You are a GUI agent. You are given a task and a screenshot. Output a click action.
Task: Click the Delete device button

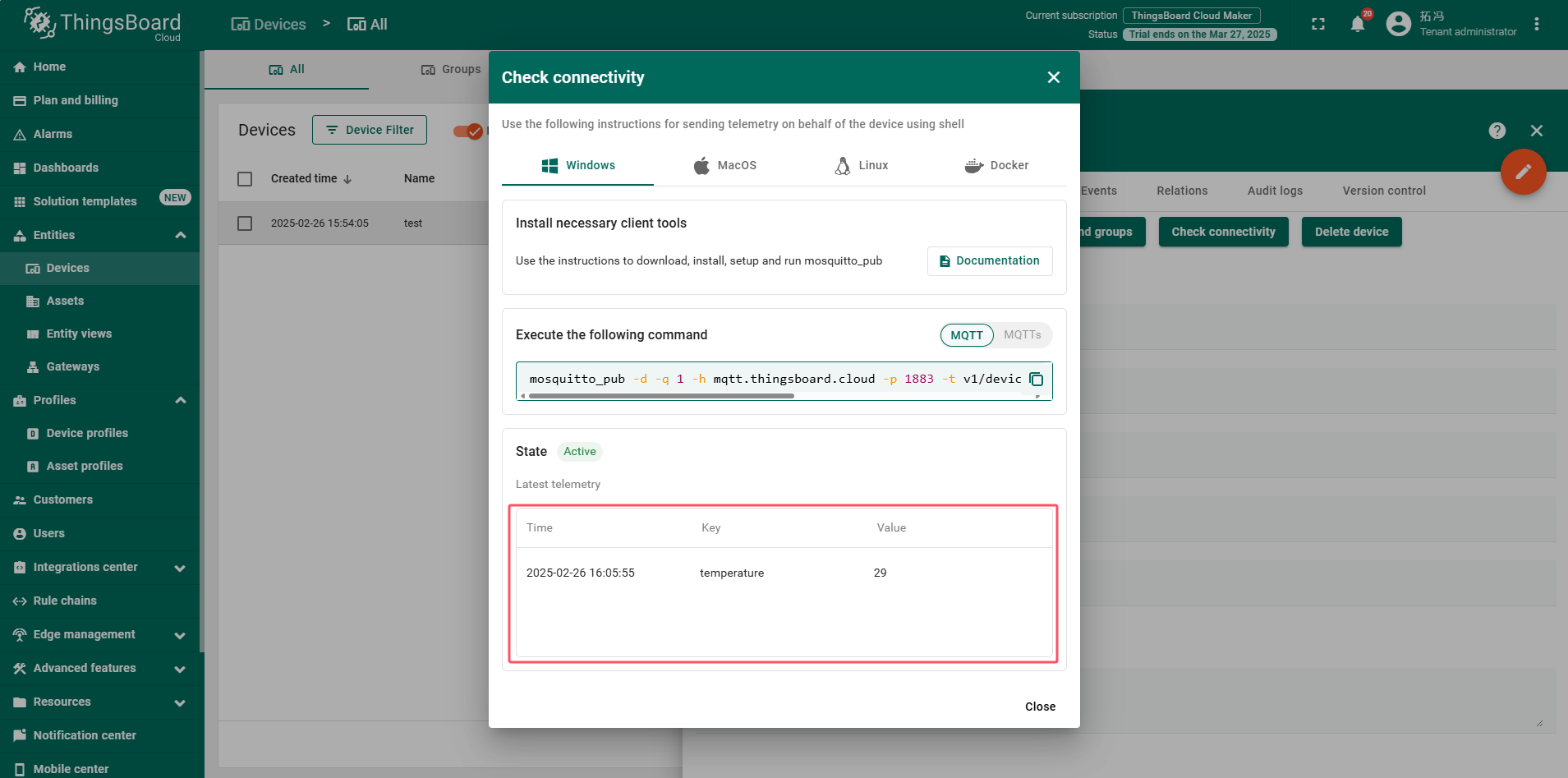pos(1351,232)
